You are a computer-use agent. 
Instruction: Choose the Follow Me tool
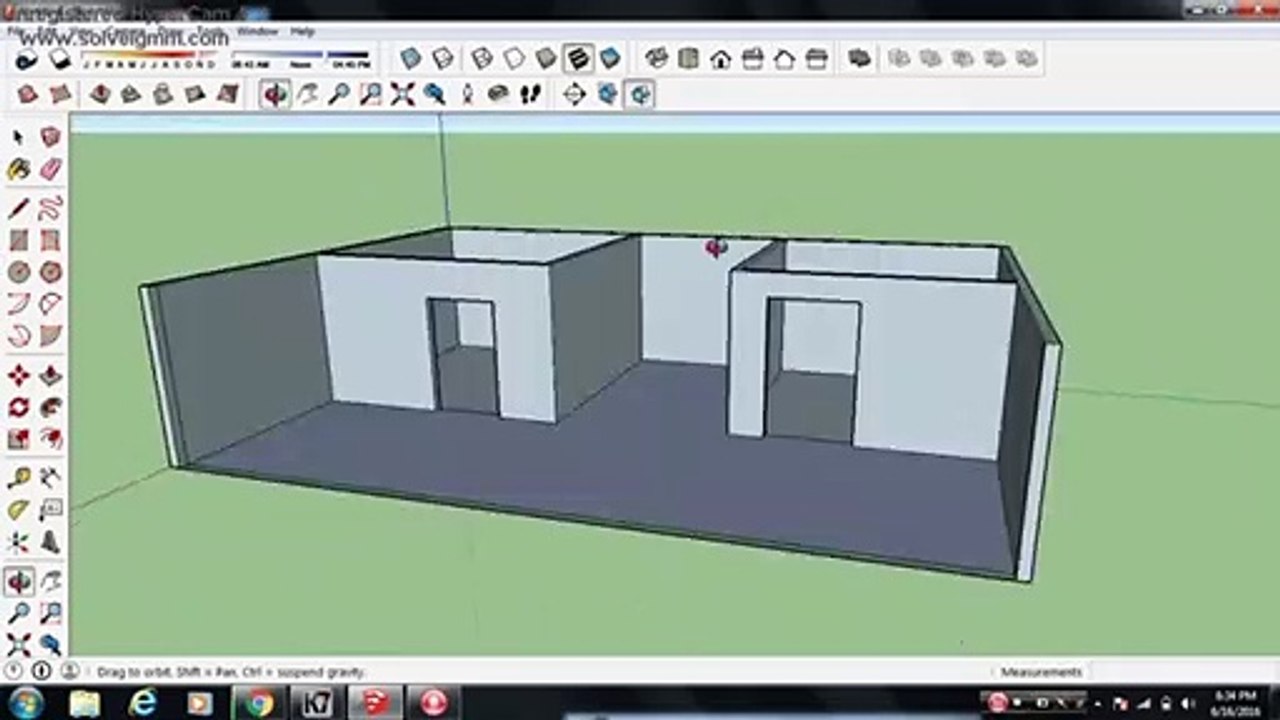(x=50, y=407)
